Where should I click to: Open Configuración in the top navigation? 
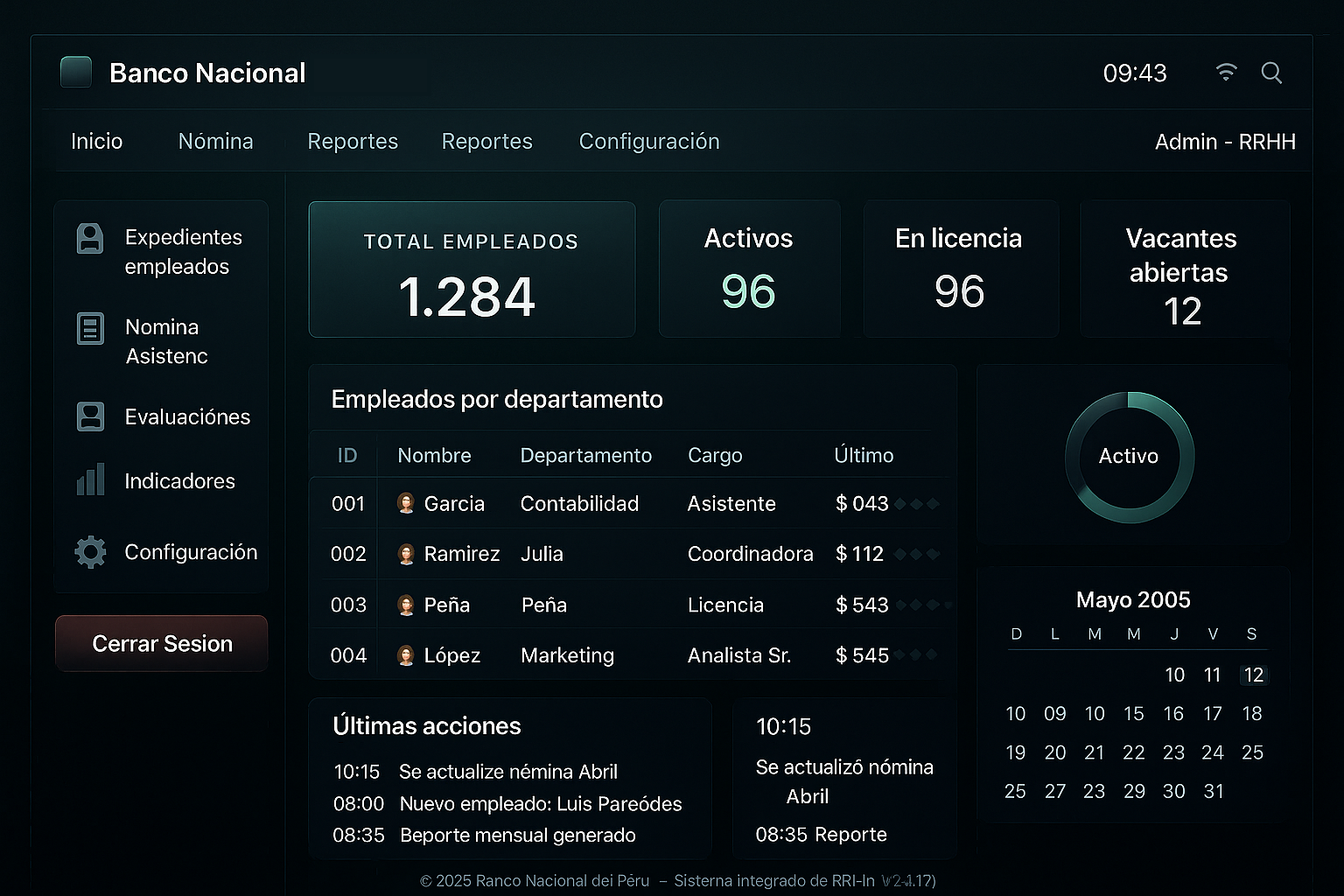click(649, 141)
